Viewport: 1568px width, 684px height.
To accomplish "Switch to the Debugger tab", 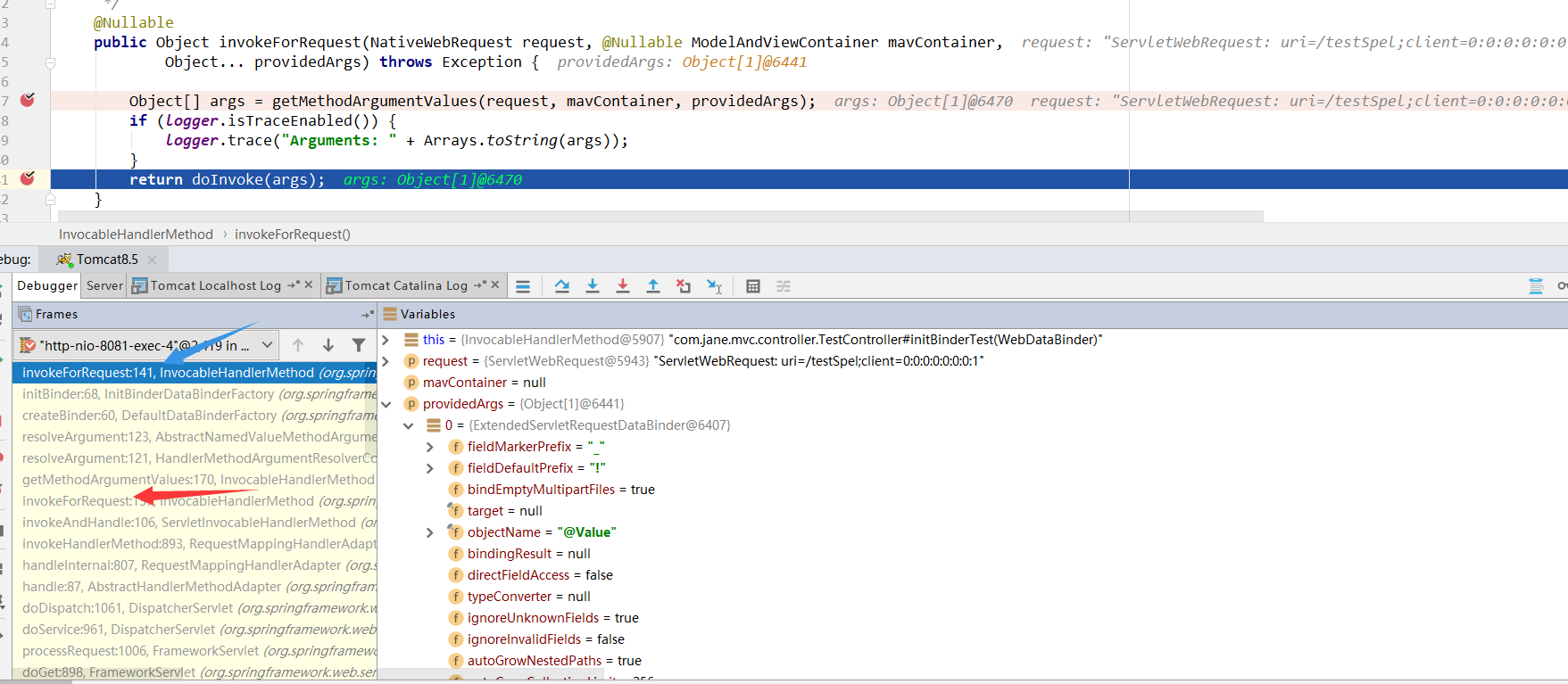I will tap(47, 285).
